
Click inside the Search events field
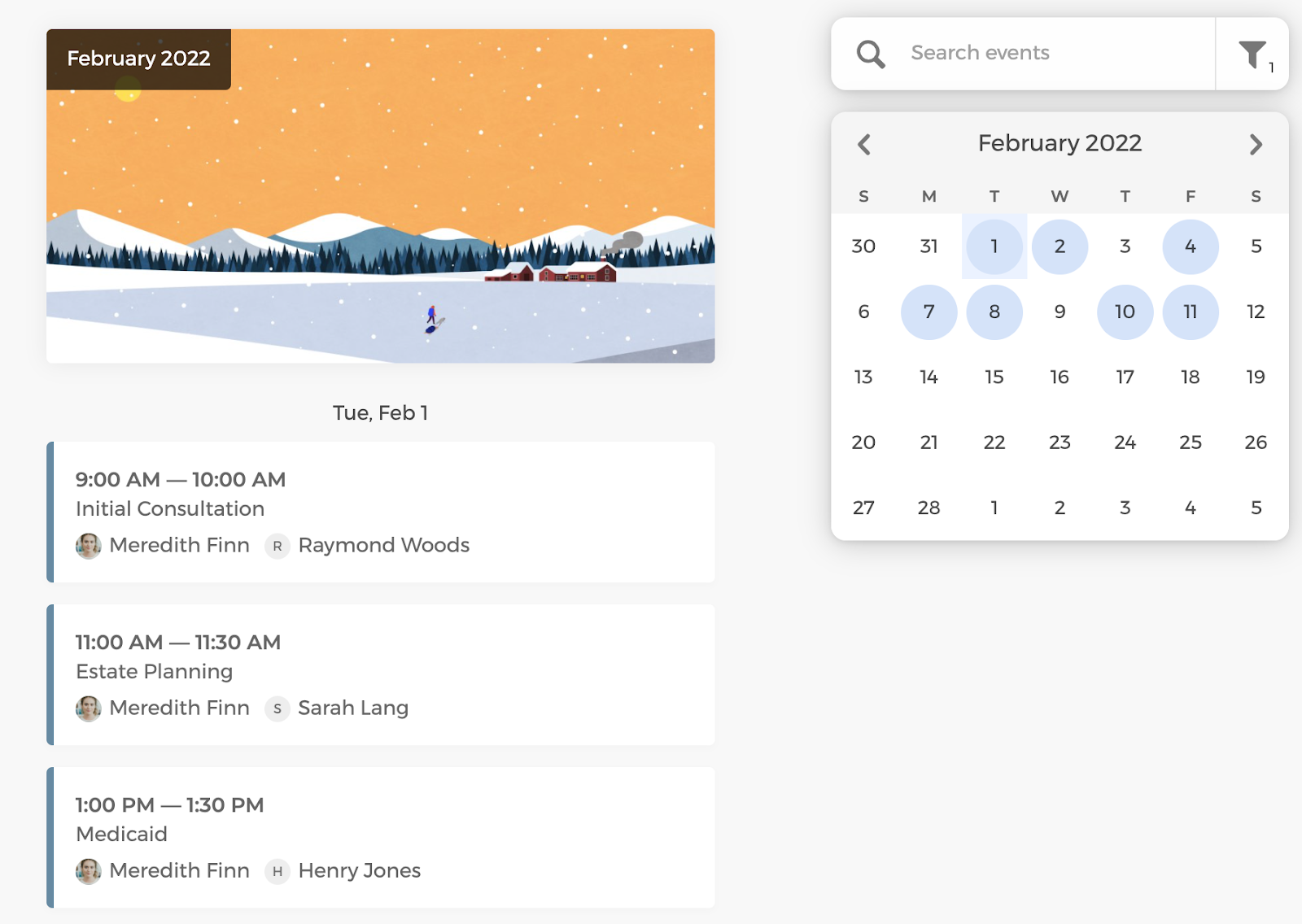[x=1017, y=52]
